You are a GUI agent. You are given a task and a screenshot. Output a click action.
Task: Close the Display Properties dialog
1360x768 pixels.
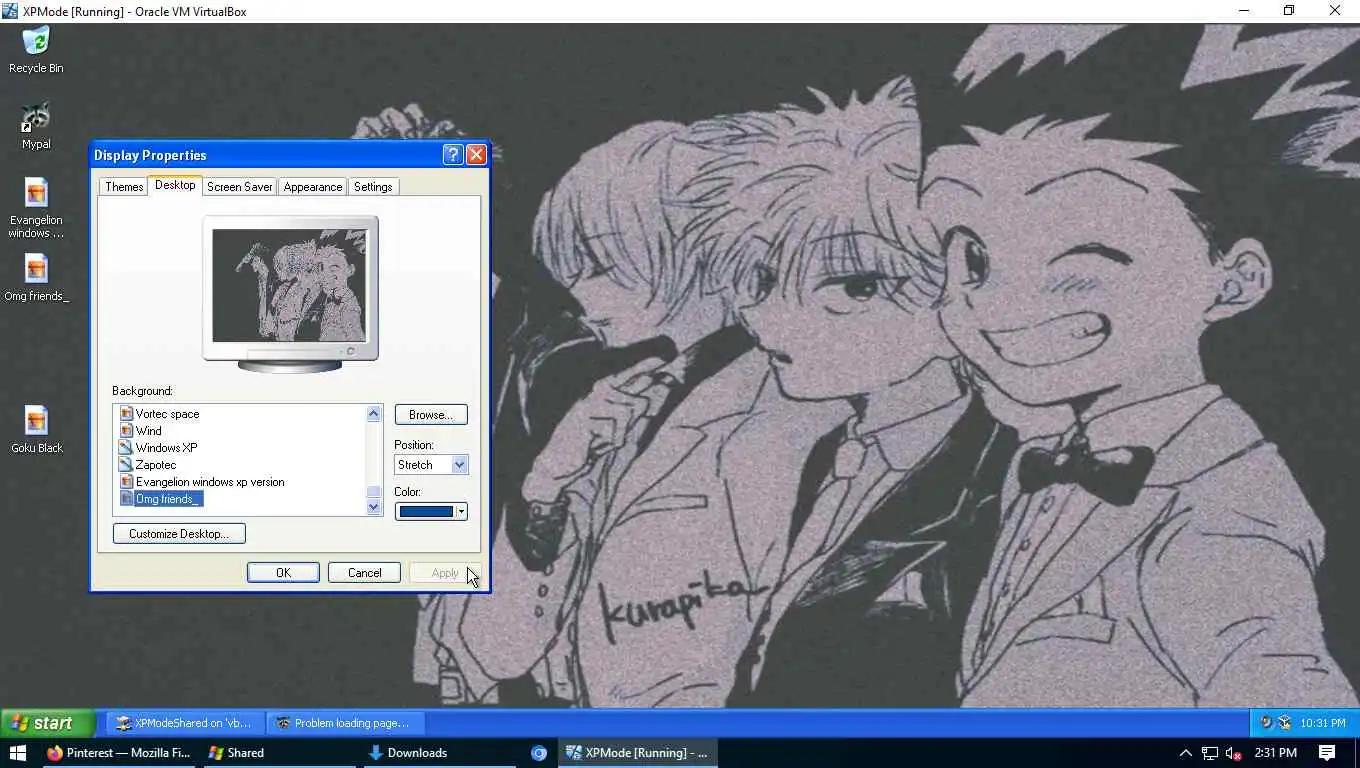click(x=476, y=155)
